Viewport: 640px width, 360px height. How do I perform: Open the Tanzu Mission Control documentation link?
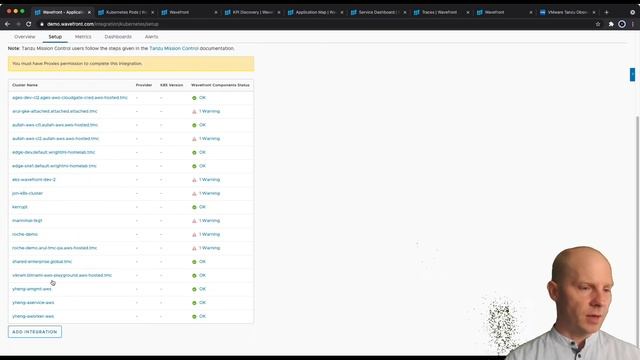[x=174, y=48]
